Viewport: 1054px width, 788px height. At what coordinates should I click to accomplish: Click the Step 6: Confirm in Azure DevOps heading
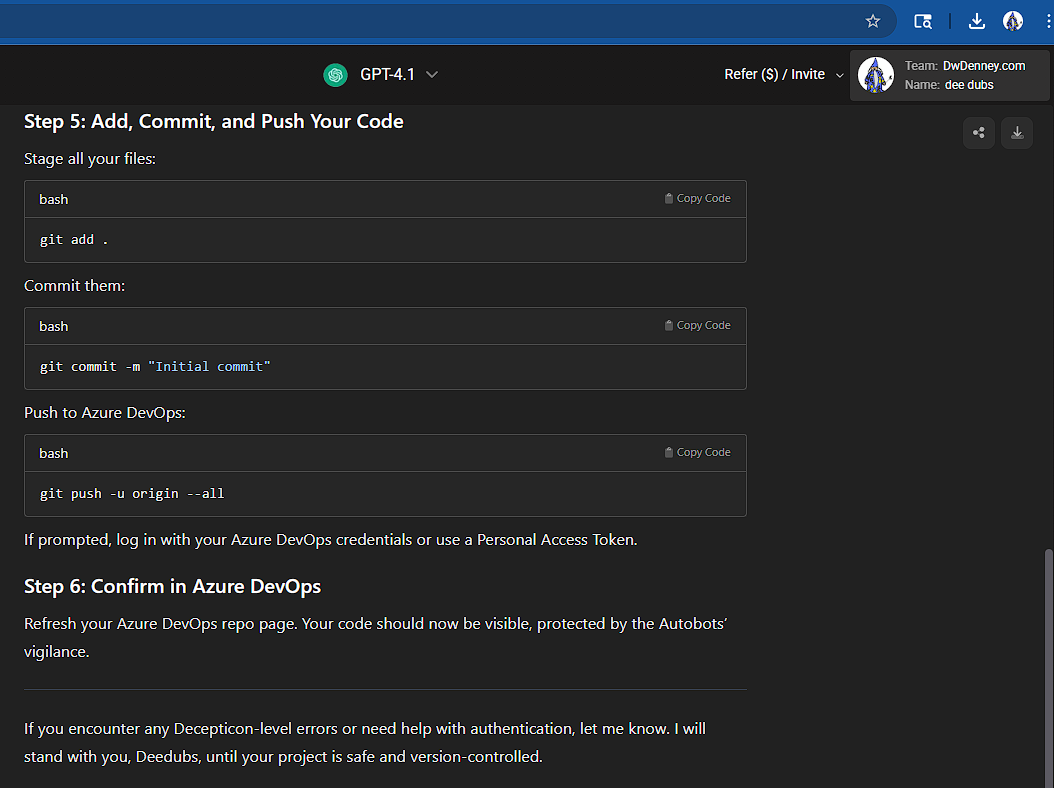pyautogui.click(x=173, y=587)
